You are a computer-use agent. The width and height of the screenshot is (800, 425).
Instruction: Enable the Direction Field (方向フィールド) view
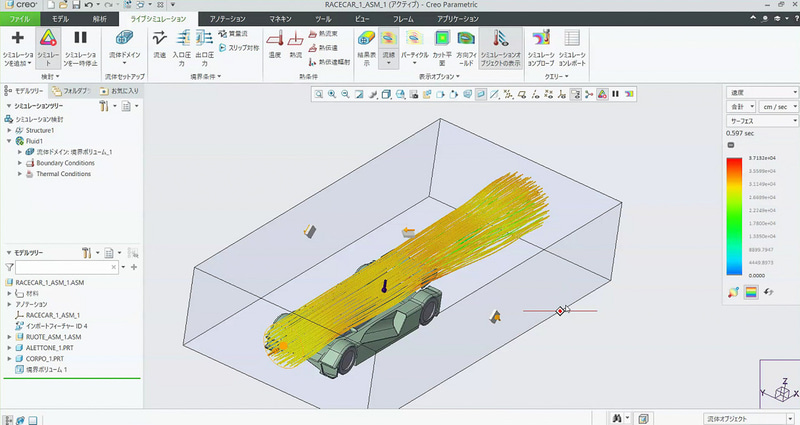click(466, 47)
